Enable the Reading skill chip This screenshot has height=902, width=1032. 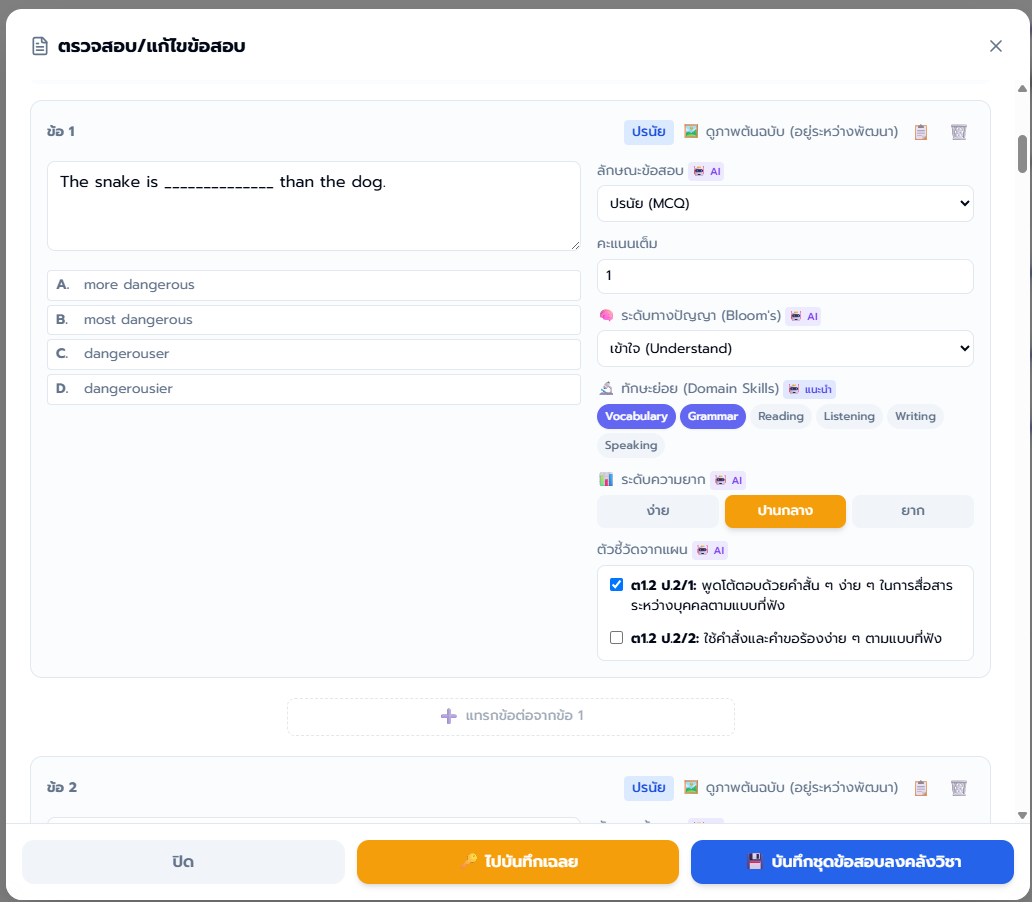781,417
